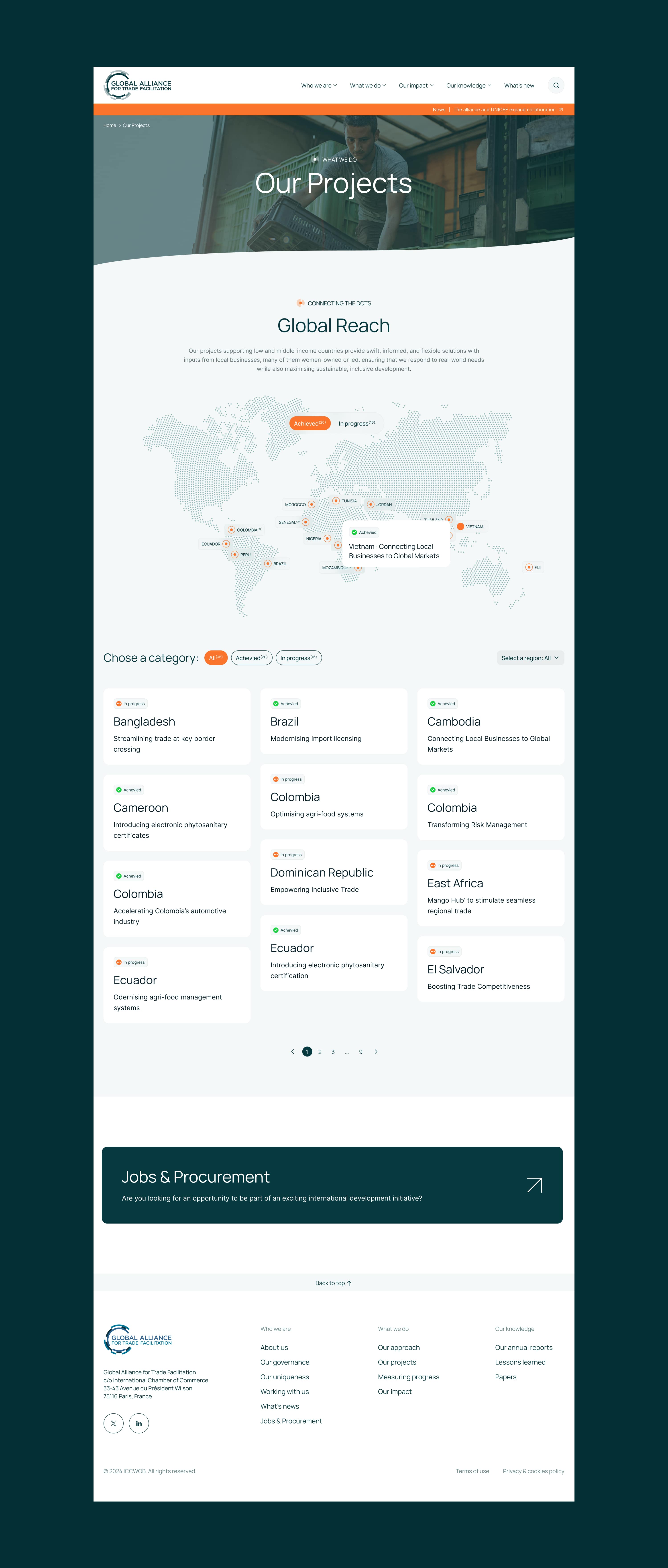This screenshot has width=668, height=1568.
Task: Open the Brazil import licensing card
Action: [334, 721]
